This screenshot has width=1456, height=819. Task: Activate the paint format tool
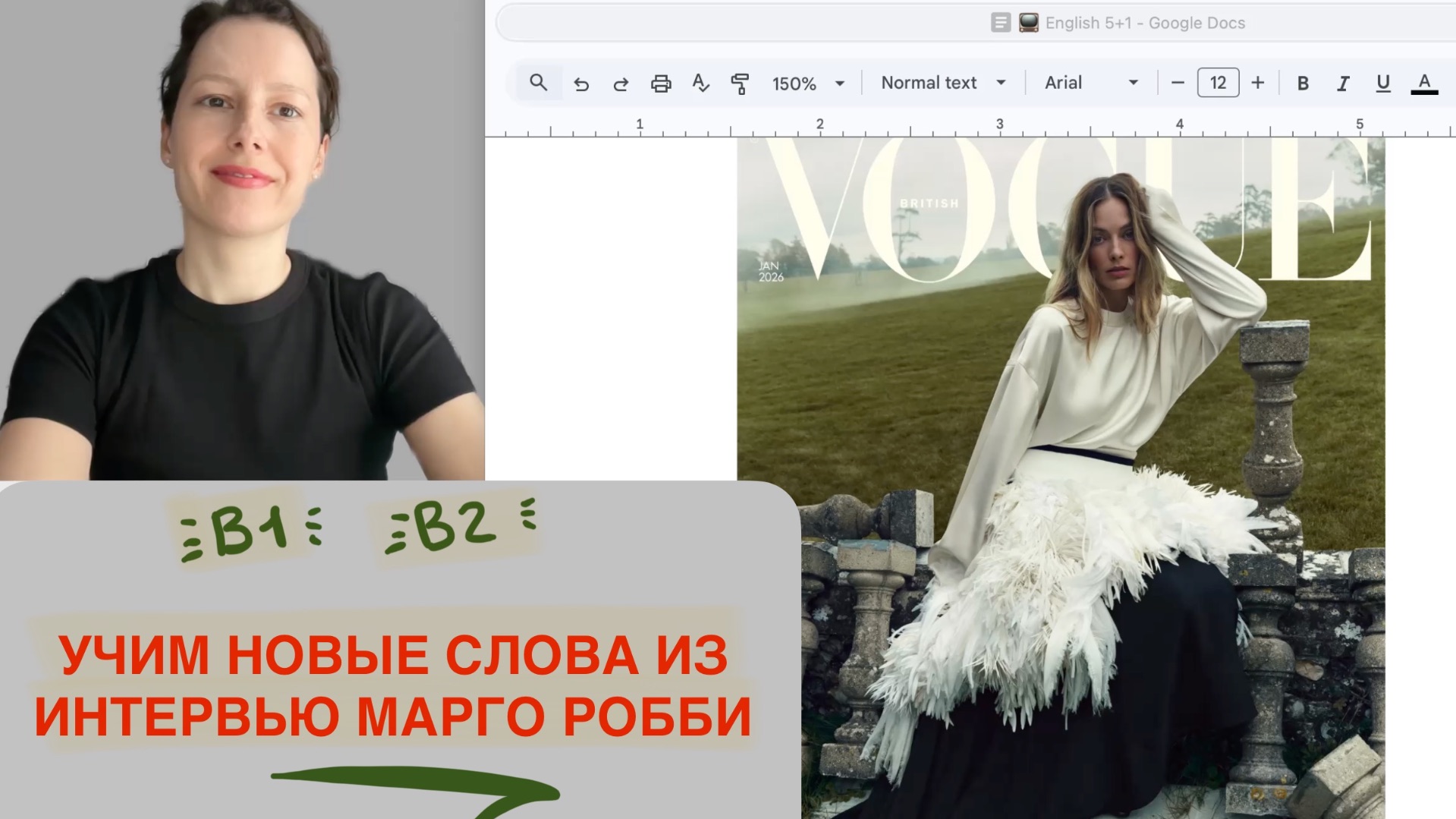pos(740,83)
